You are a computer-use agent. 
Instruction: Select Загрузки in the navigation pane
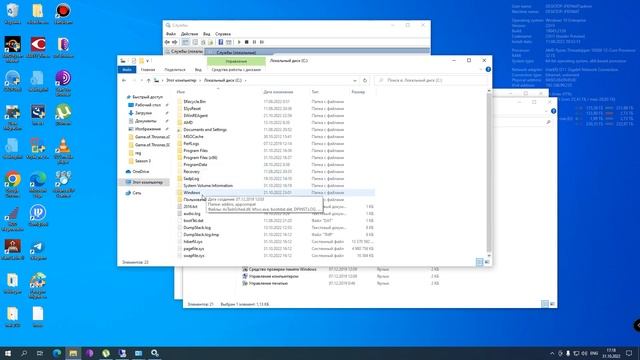[x=143, y=113]
